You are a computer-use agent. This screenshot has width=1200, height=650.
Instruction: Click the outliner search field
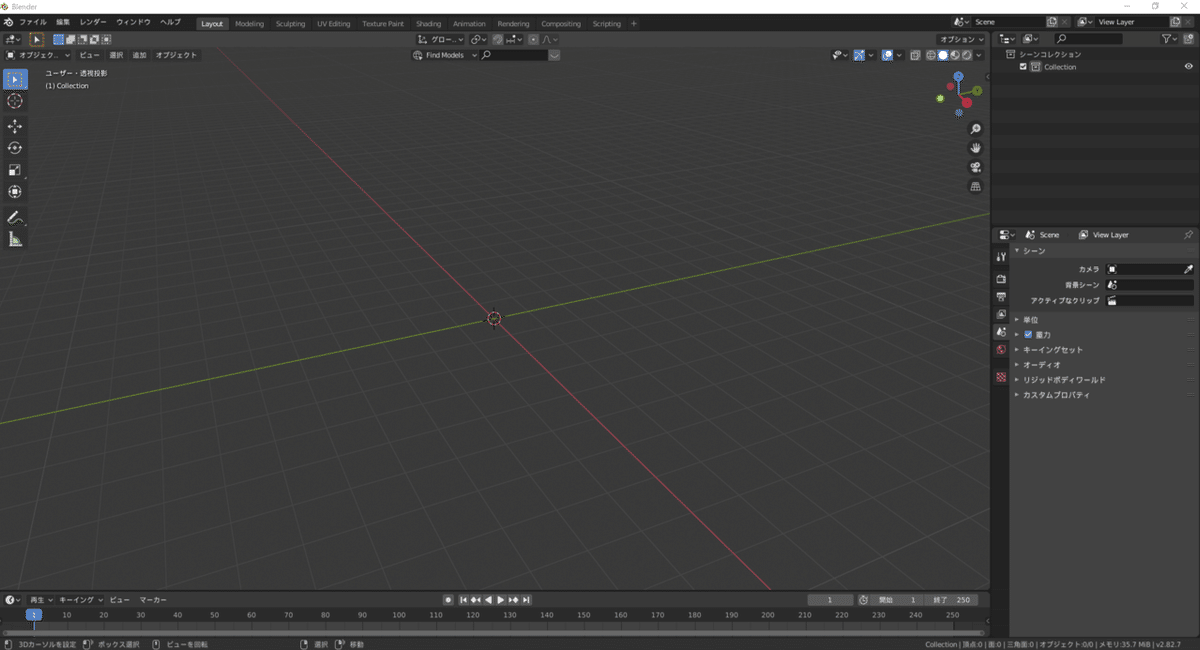(1088, 39)
